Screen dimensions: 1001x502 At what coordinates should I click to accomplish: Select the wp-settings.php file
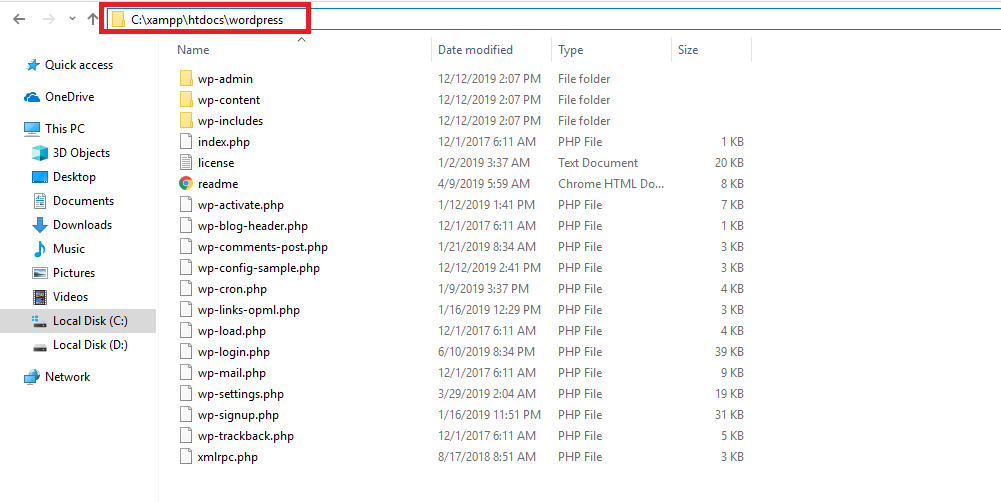(x=241, y=394)
